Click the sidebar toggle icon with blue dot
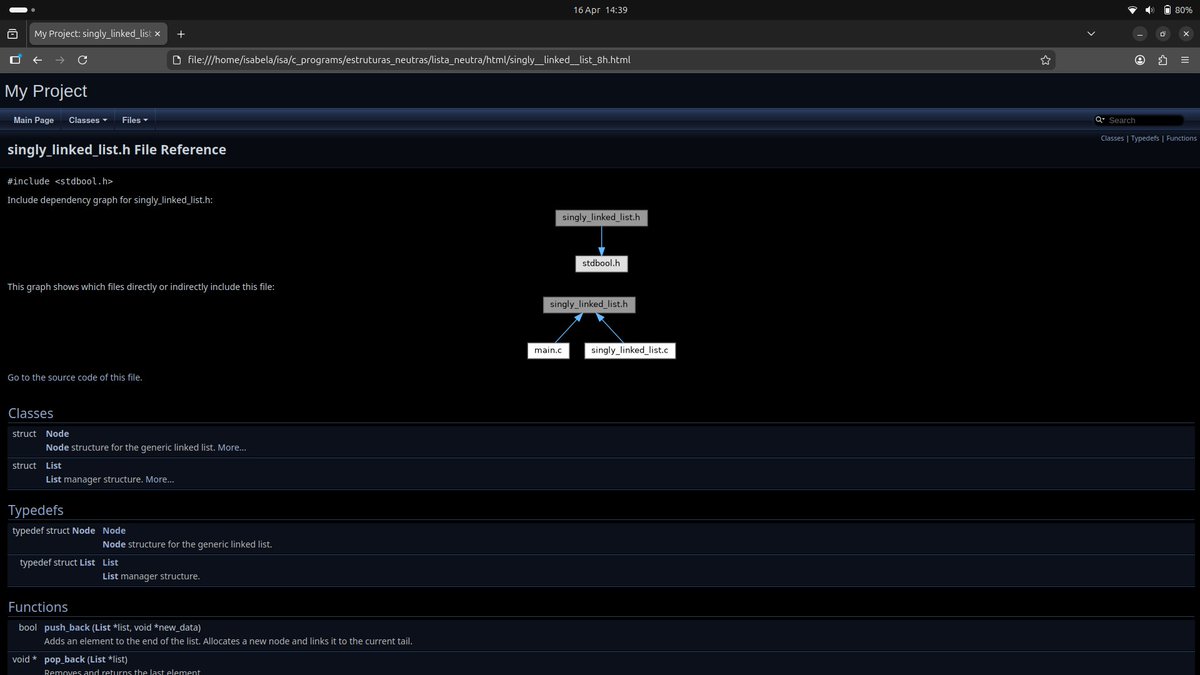This screenshot has width=1200, height=675. (15, 60)
